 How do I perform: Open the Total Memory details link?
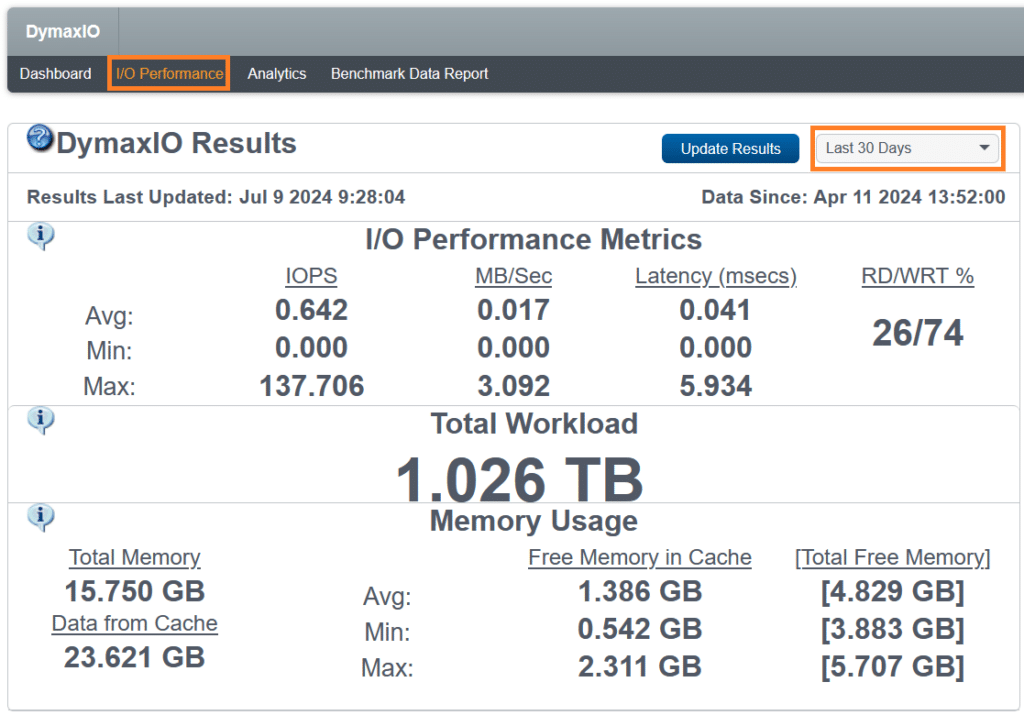point(134,558)
